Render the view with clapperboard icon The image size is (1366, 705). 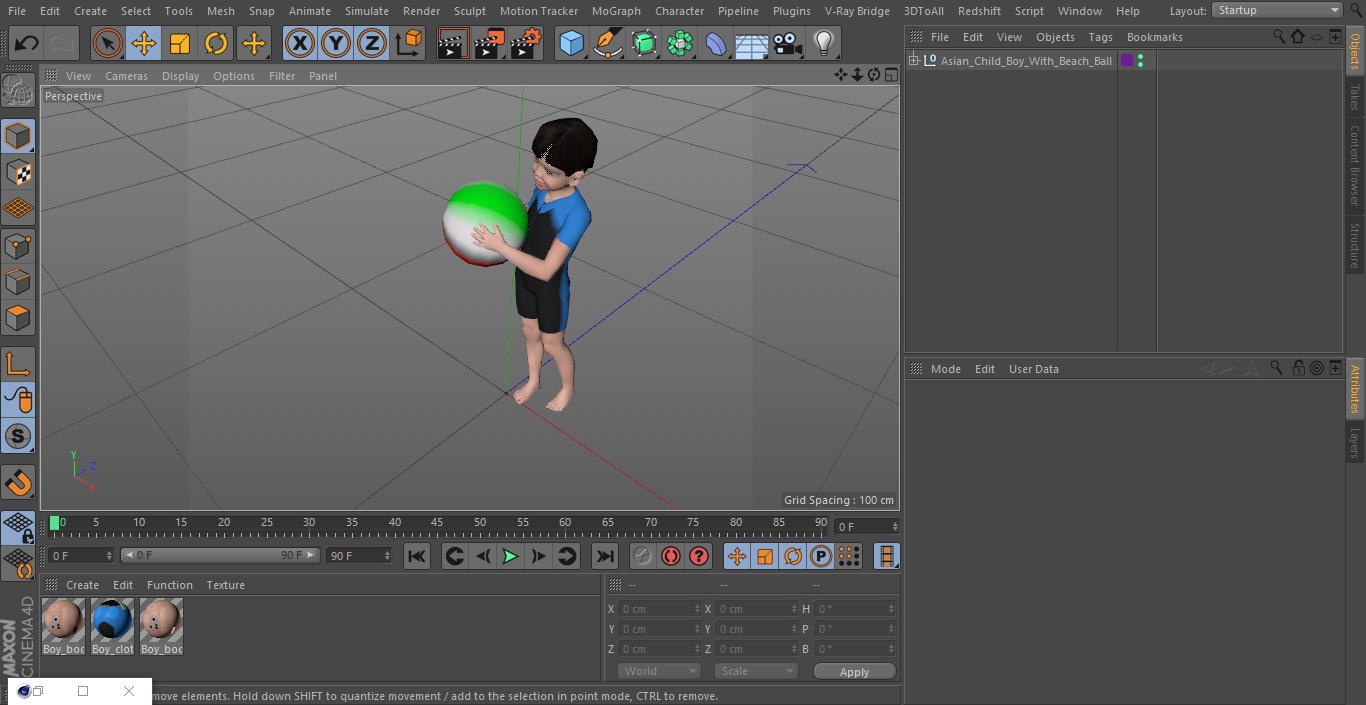[453, 44]
